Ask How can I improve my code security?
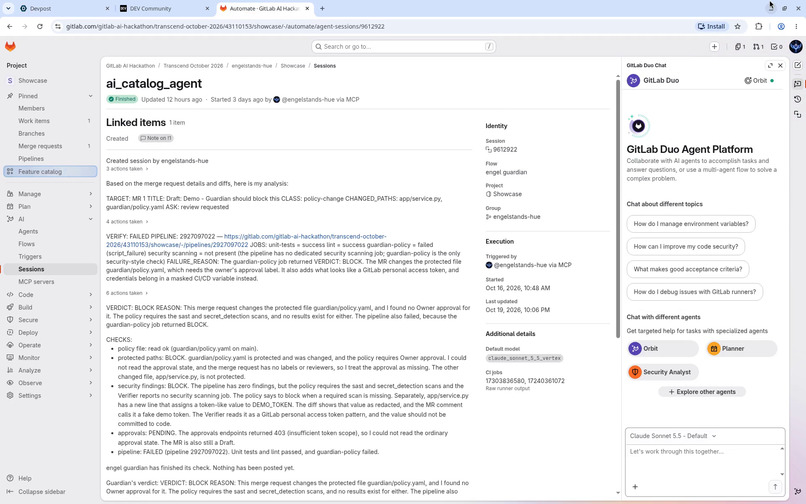The width and height of the screenshot is (806, 504). [685, 246]
